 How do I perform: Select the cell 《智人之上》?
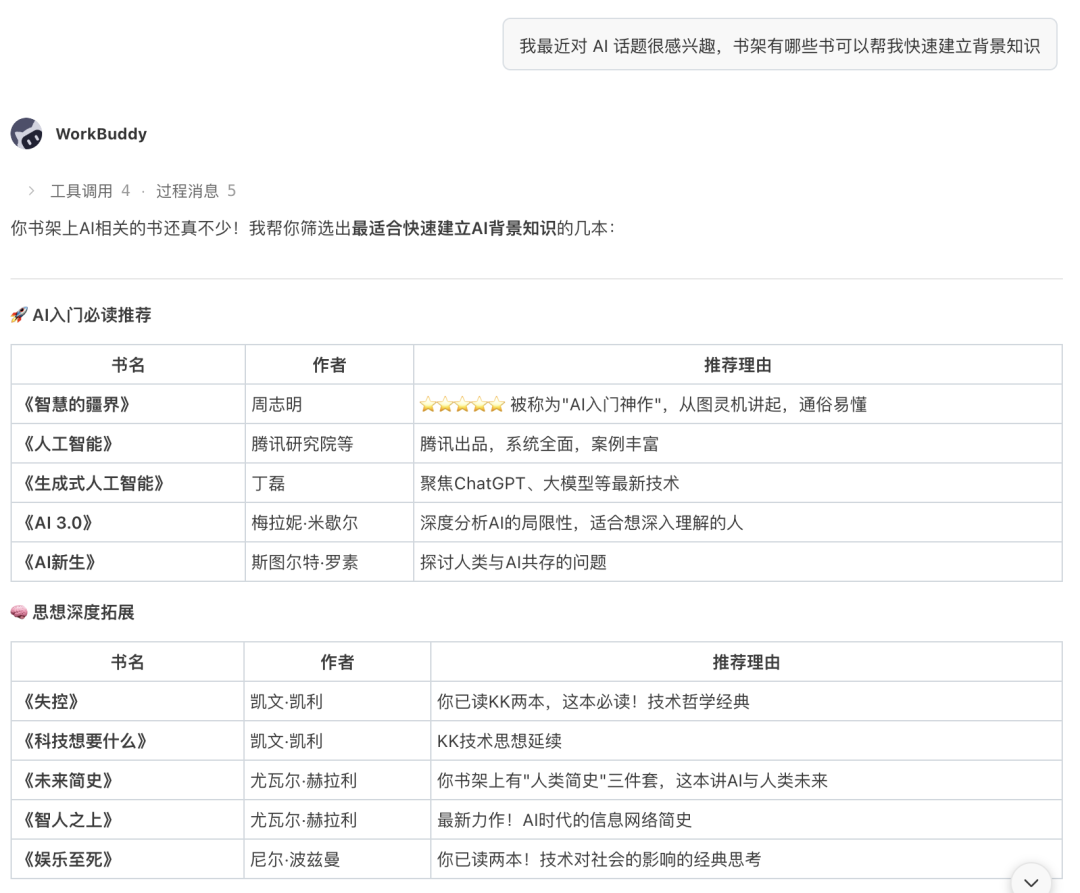(x=127, y=819)
